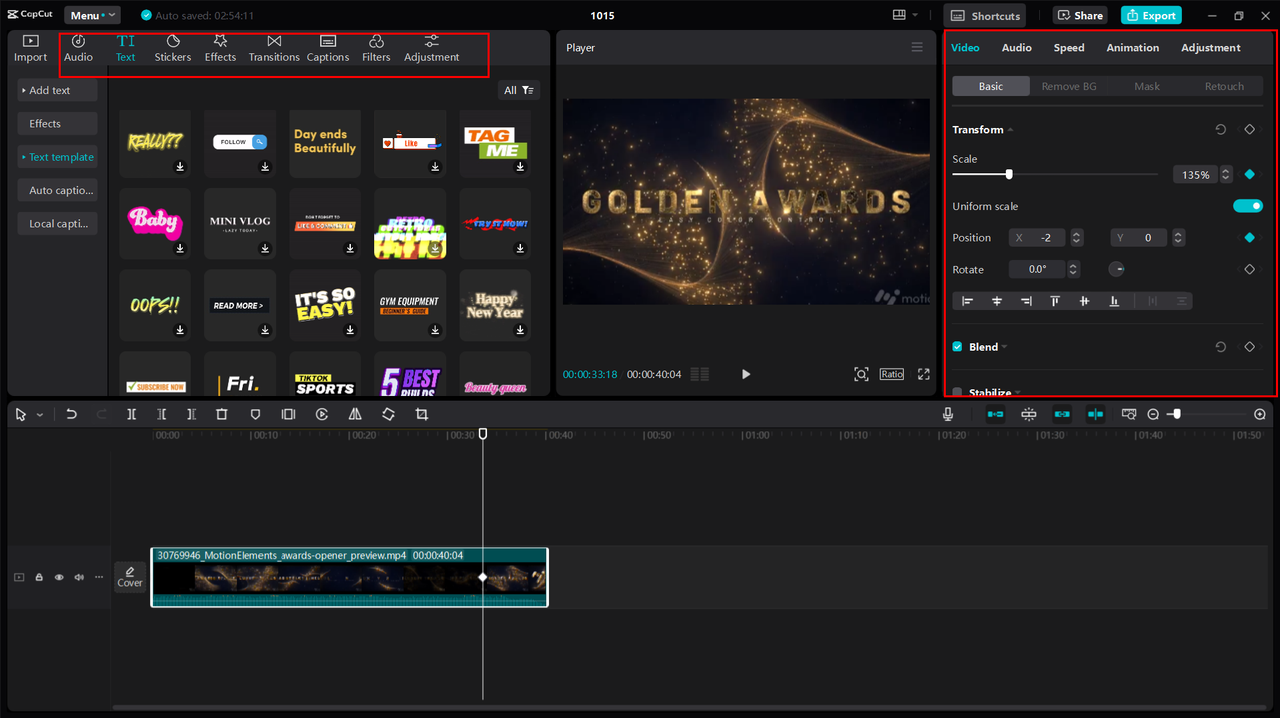Select the Mask sub-tab
The height and width of the screenshot is (718, 1280).
(1147, 86)
